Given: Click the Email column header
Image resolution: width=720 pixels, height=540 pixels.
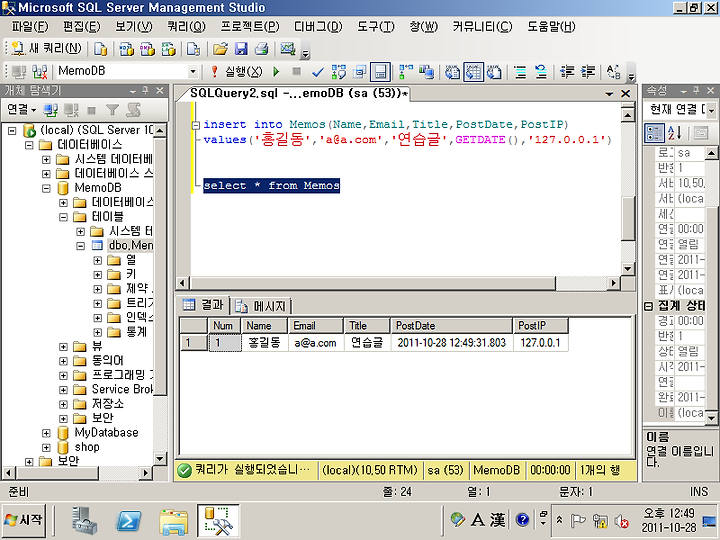Looking at the screenshot, I should click(x=315, y=326).
